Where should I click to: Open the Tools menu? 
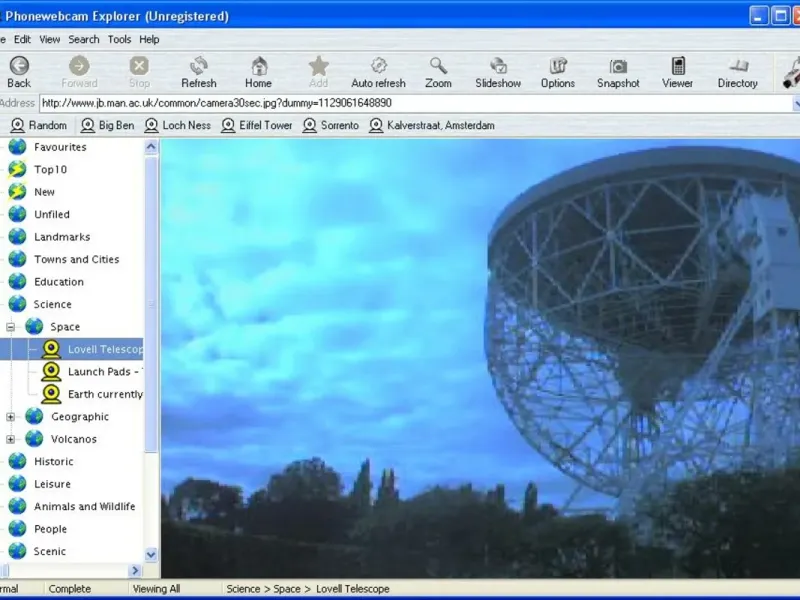click(119, 39)
